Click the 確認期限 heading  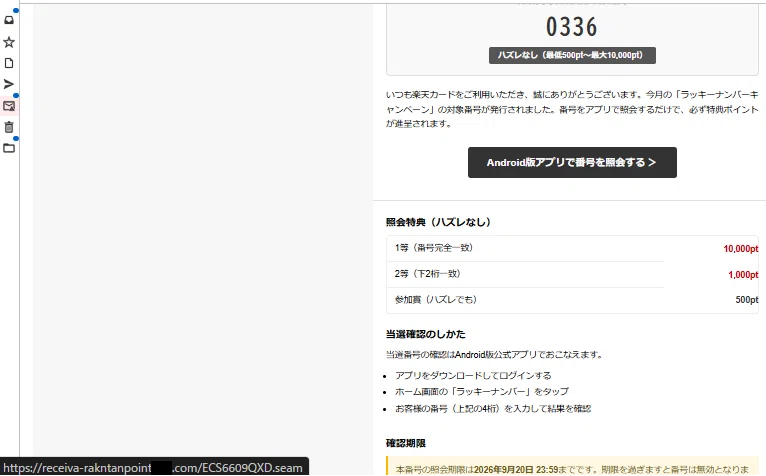[x=406, y=443]
